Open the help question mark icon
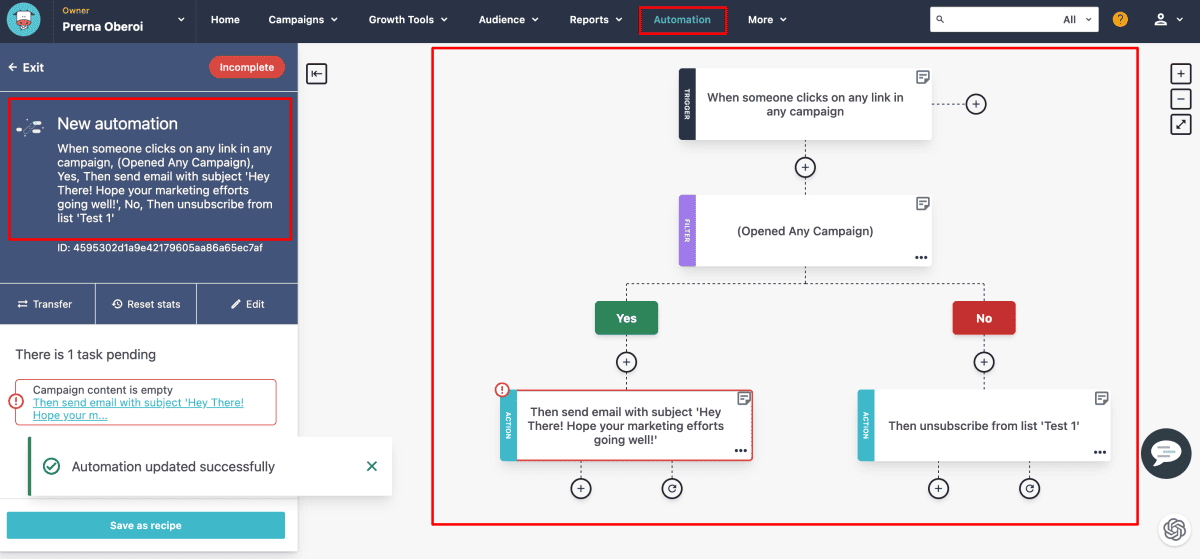Viewport: 1200px width, 559px height. tap(1120, 20)
